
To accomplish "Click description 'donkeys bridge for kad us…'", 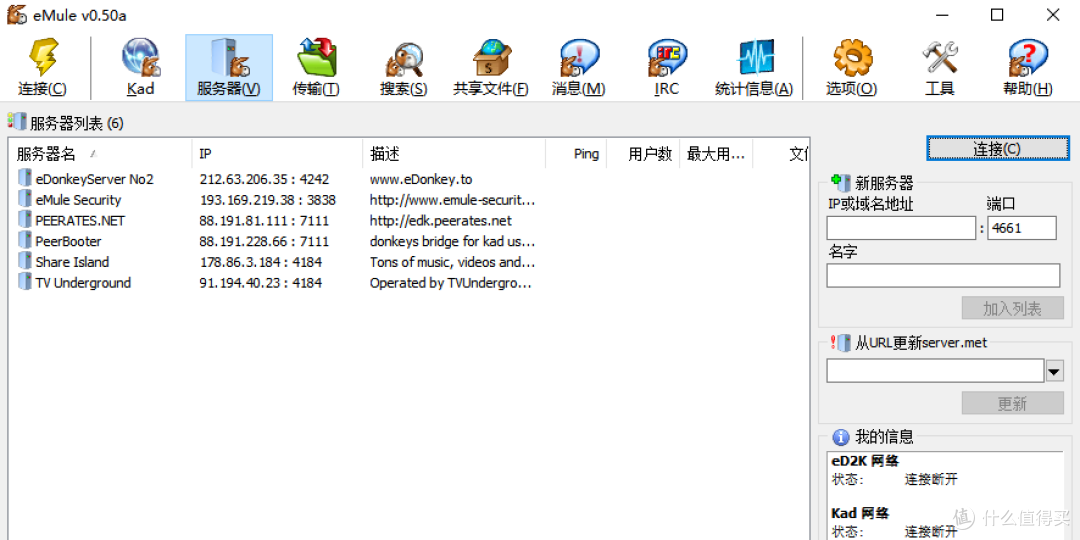I will click(453, 241).
